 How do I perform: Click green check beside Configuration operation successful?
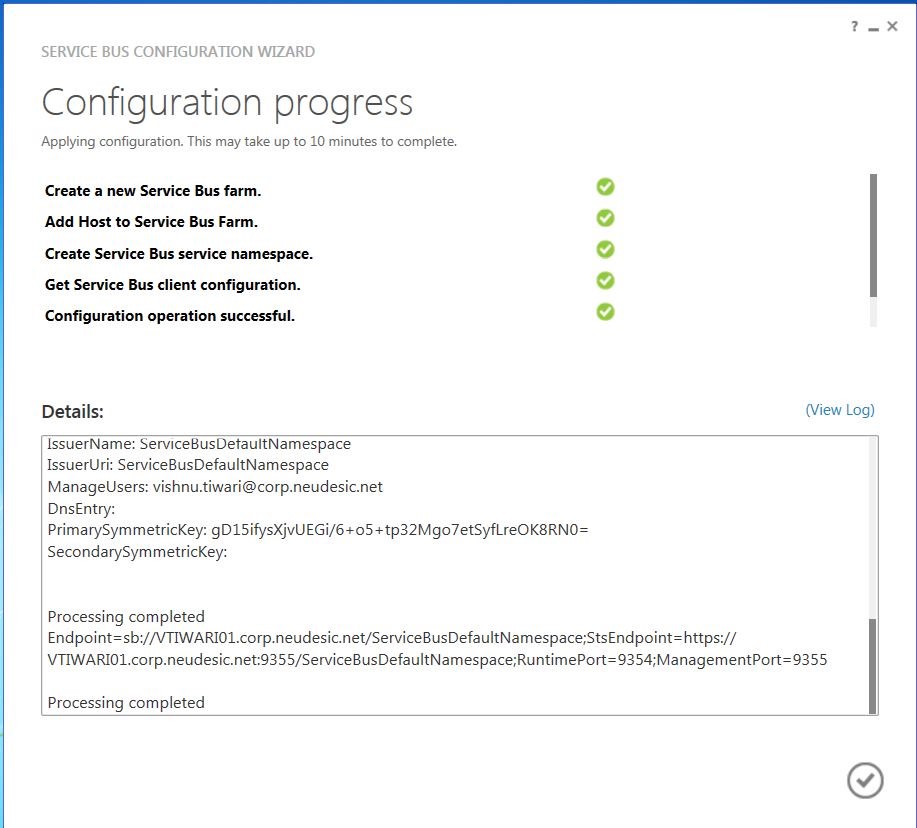(605, 312)
